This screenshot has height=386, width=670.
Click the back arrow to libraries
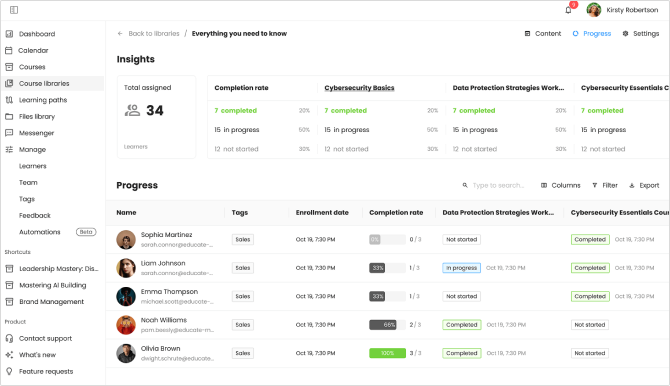tap(120, 33)
